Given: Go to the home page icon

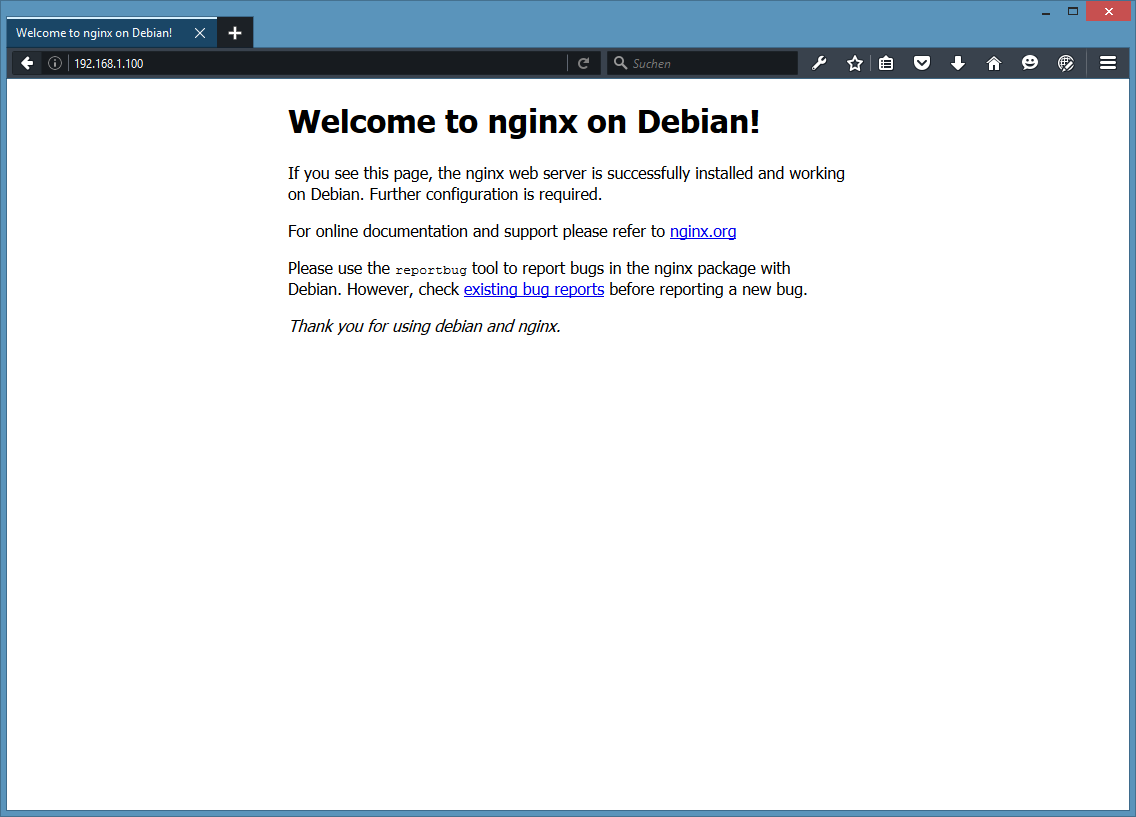Looking at the screenshot, I should coord(994,63).
